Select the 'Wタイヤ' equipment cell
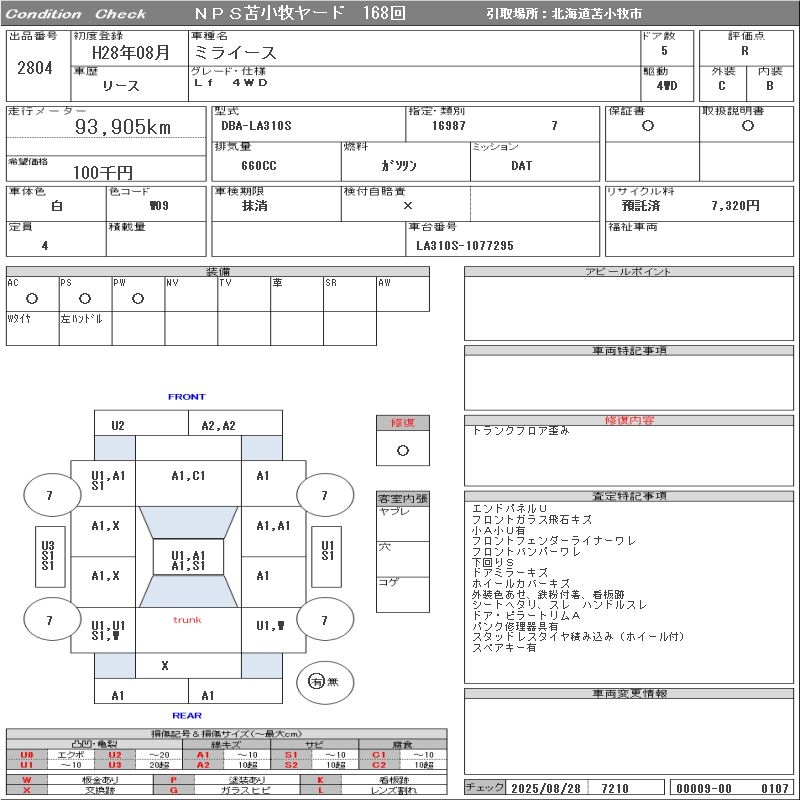This screenshot has height=800, width=800. [33, 329]
